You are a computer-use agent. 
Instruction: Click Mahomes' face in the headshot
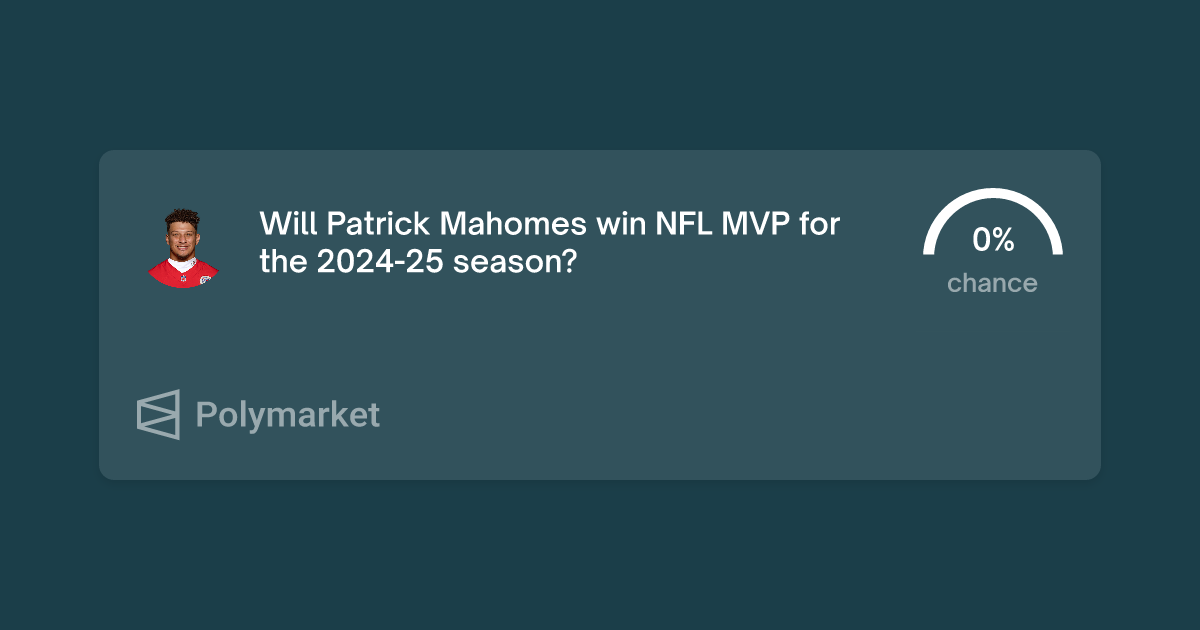[x=182, y=238]
